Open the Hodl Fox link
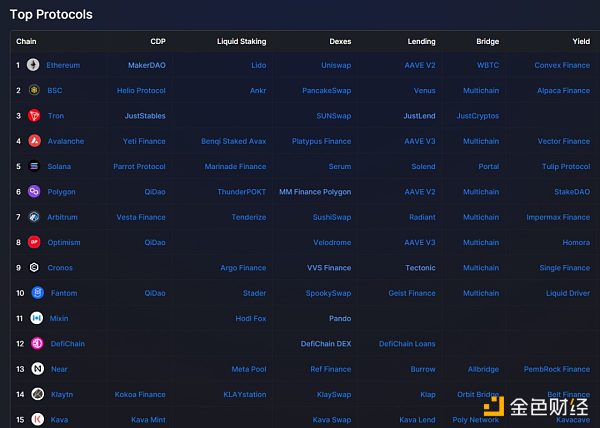This screenshot has height=428, width=600. pyautogui.click(x=251, y=318)
